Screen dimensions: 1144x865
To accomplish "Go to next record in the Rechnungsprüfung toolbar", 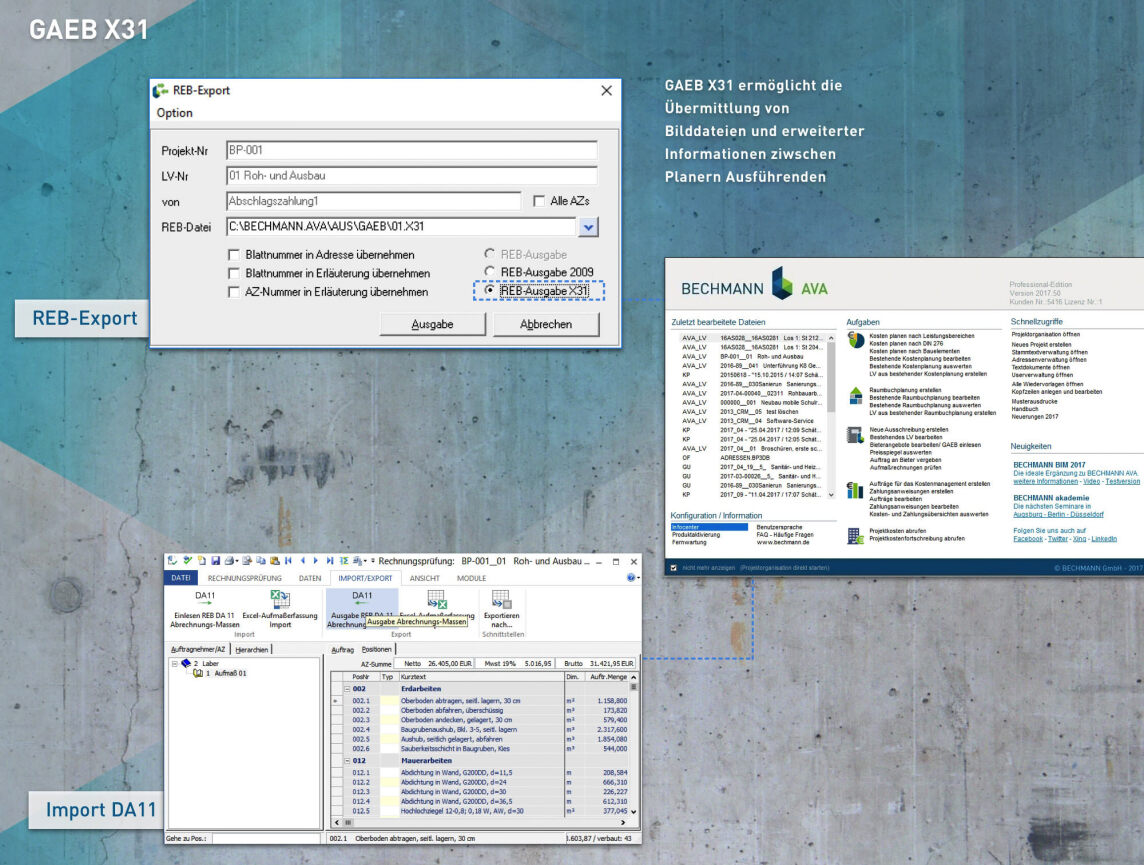I will coord(316,561).
